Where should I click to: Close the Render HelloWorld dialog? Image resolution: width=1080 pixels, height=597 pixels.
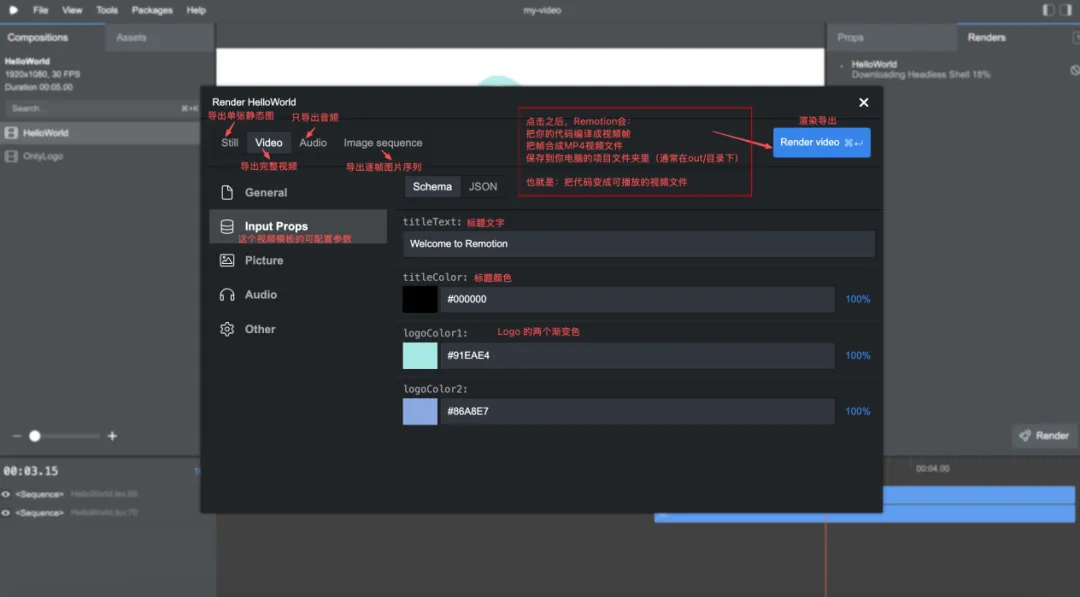863,103
